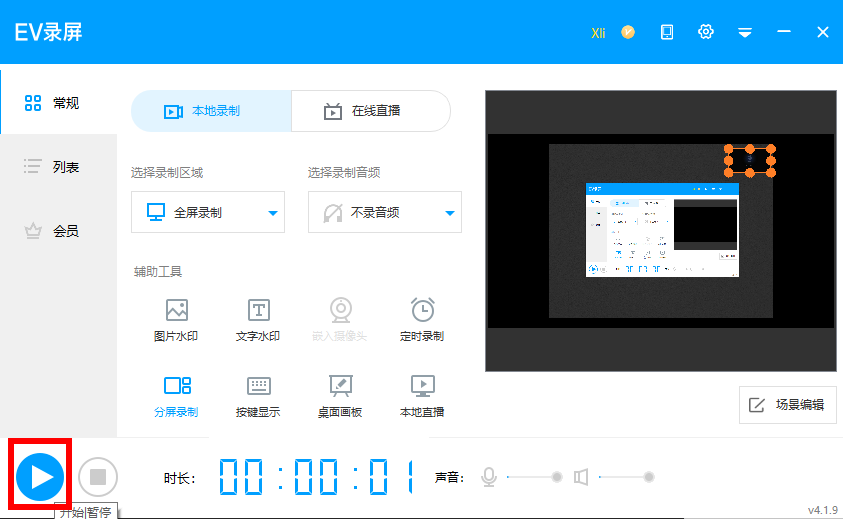
Task: Minimize the EV录屏 window
Action: 784,32
